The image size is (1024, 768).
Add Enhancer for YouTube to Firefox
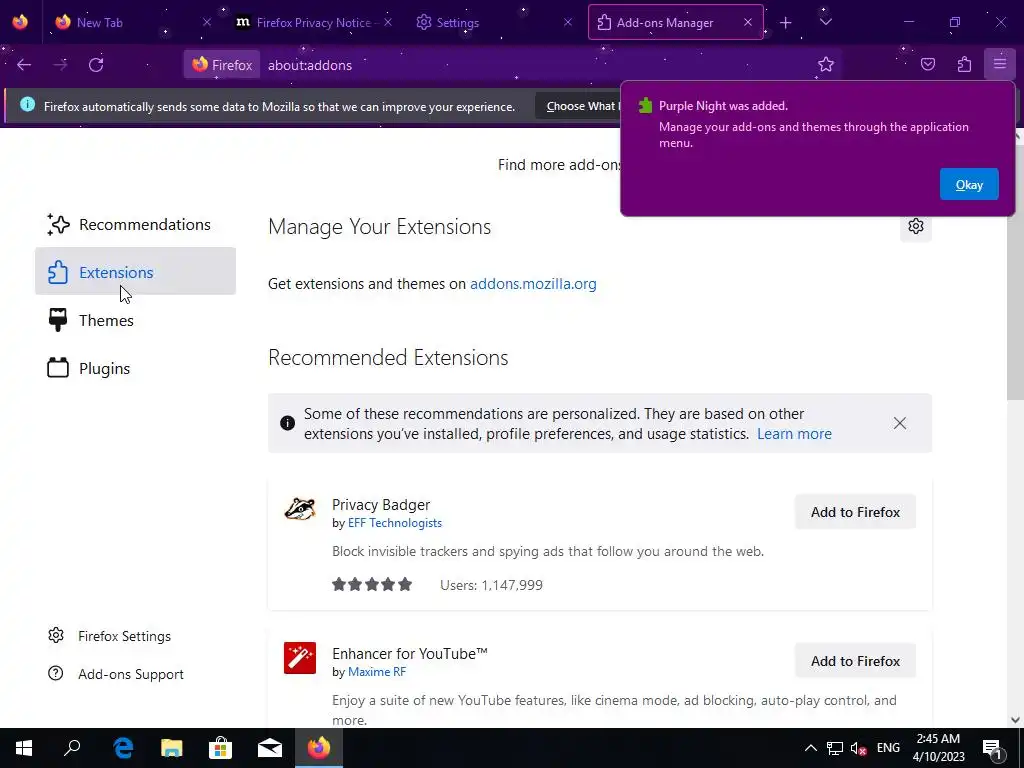[x=855, y=661]
